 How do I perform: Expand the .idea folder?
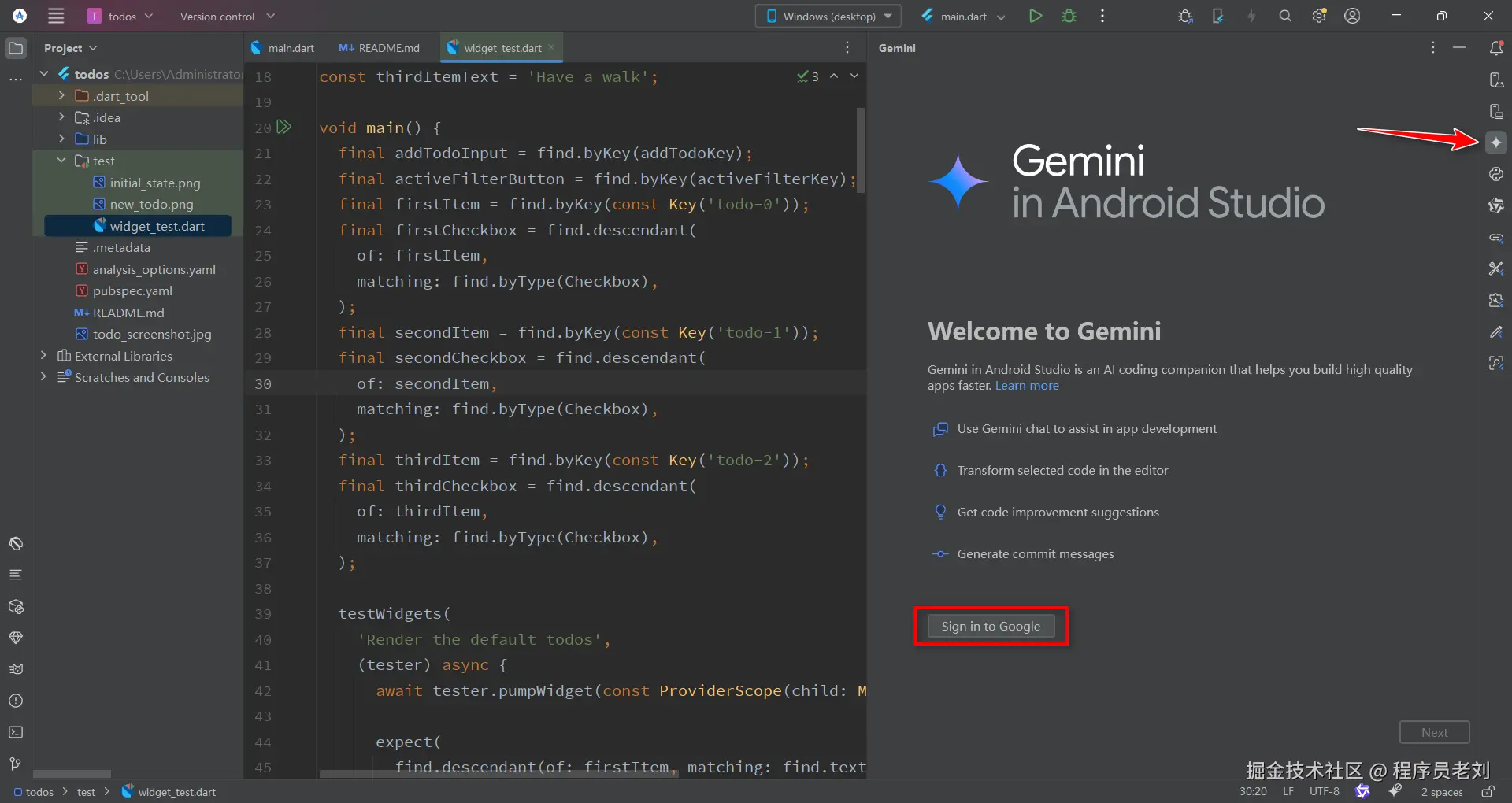(61, 117)
